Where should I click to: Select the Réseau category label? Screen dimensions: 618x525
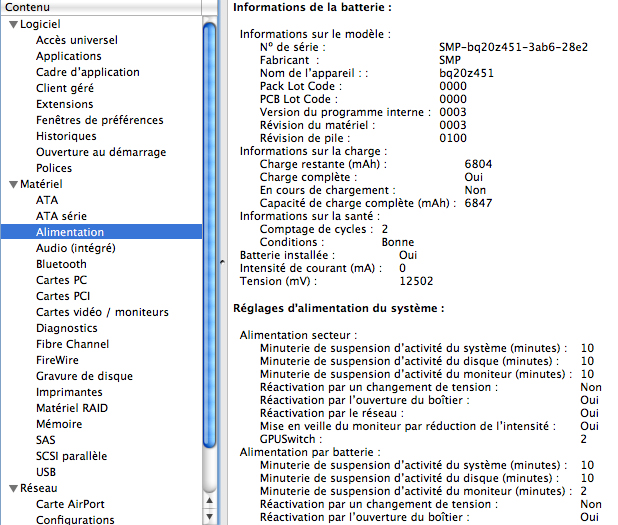[x=39, y=488]
